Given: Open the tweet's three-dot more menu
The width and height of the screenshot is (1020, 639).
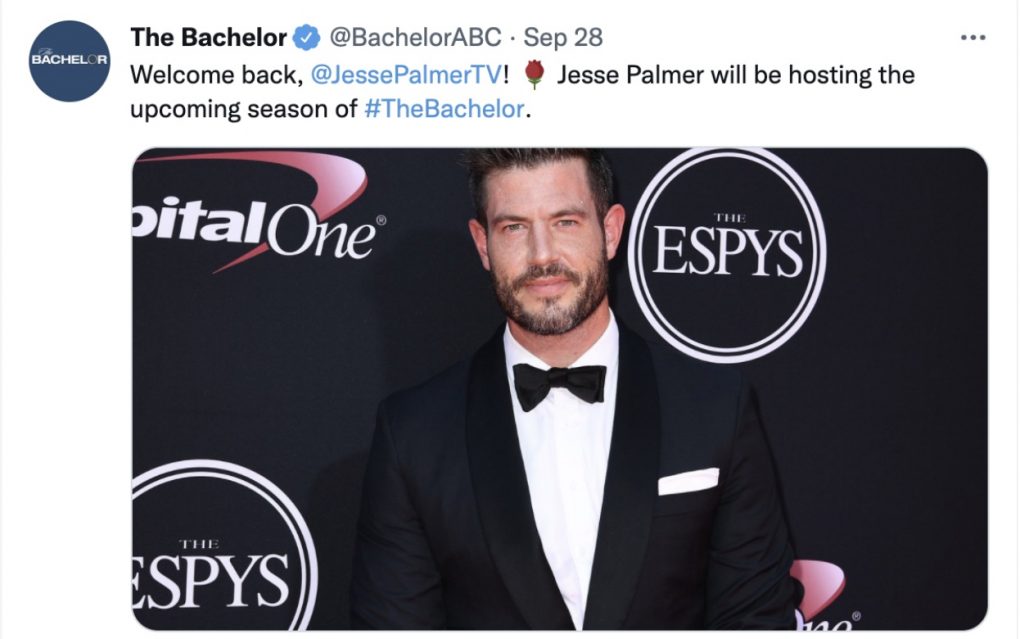Looking at the screenshot, I should (x=973, y=38).
